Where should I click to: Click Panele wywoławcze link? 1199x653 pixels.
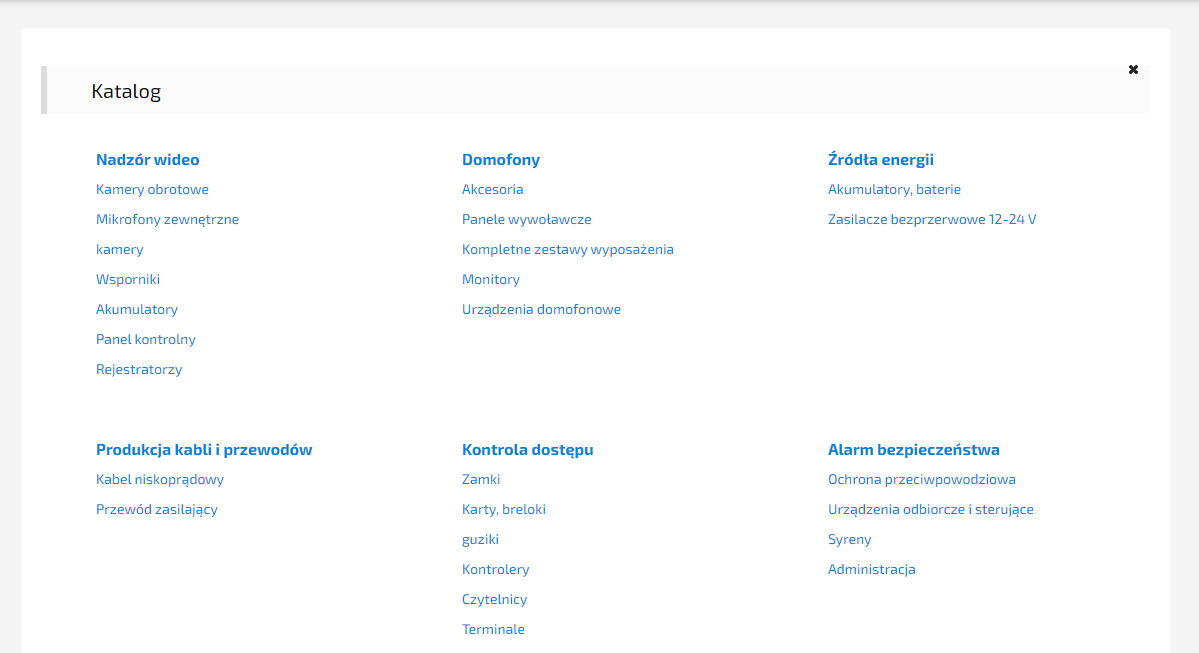526,220
